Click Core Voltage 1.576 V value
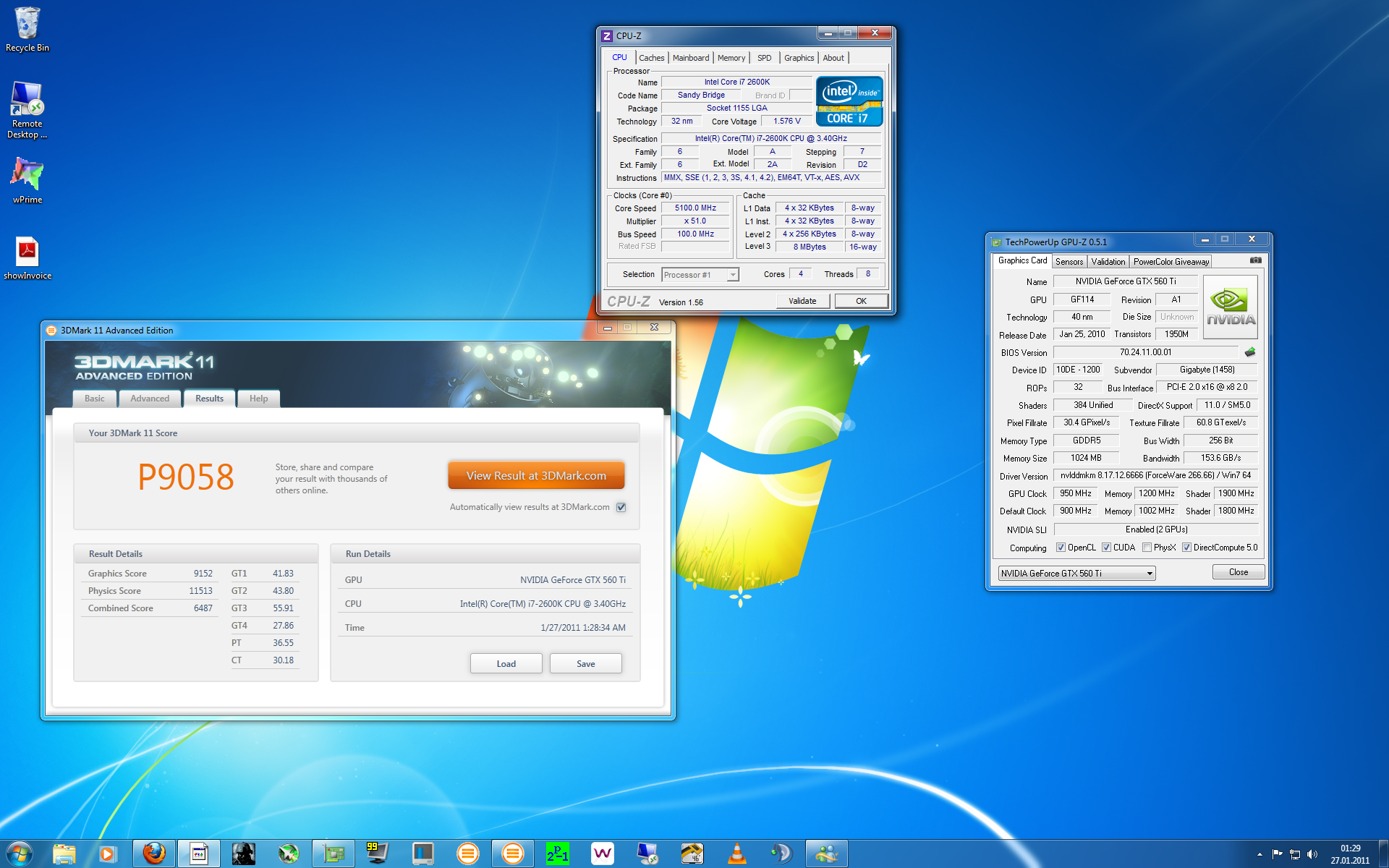The width and height of the screenshot is (1389, 868). pyautogui.click(x=787, y=121)
